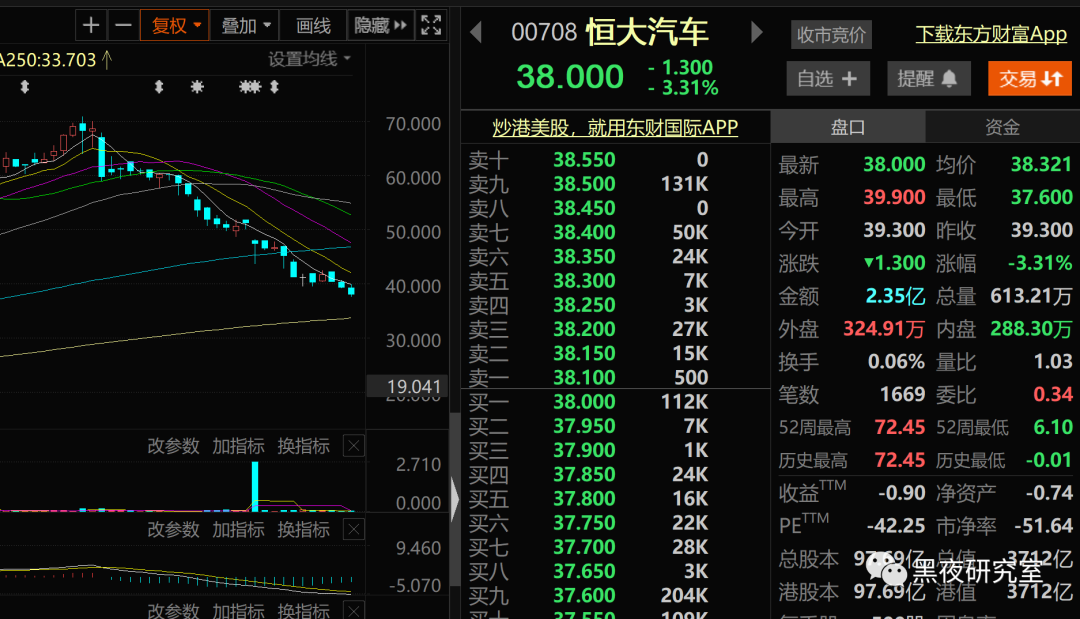Open the 叠加 overlay dropdown
This screenshot has height=619, width=1080.
[x=245, y=25]
